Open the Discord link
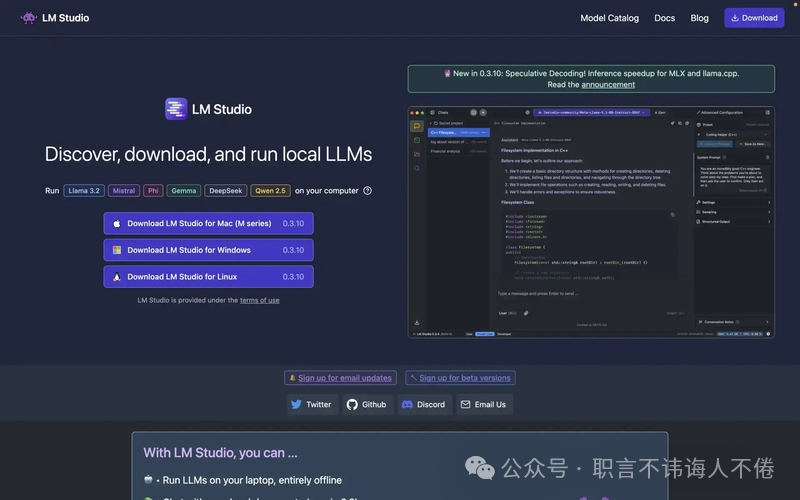The image size is (800, 500). tap(424, 404)
